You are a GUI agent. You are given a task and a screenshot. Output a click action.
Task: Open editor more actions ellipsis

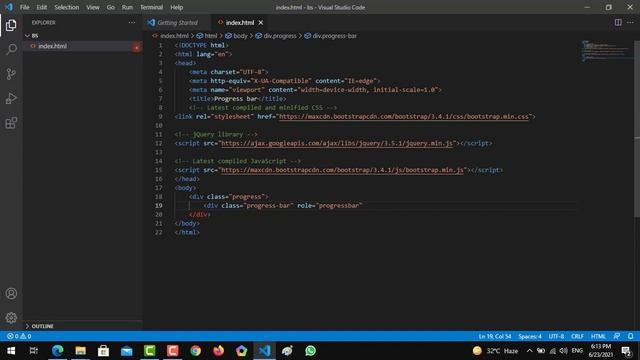[x=630, y=22]
